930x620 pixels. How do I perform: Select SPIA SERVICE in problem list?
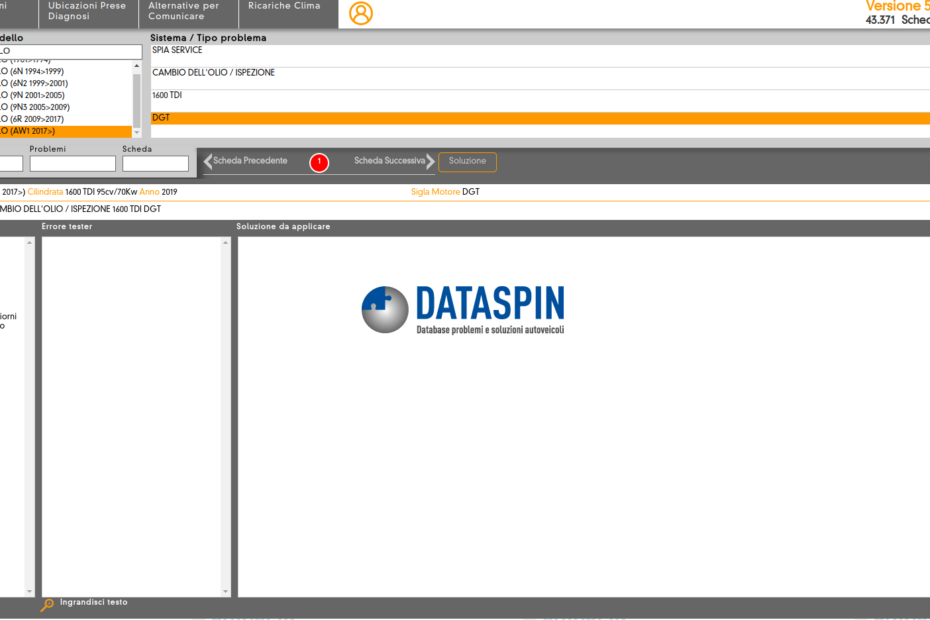point(540,51)
